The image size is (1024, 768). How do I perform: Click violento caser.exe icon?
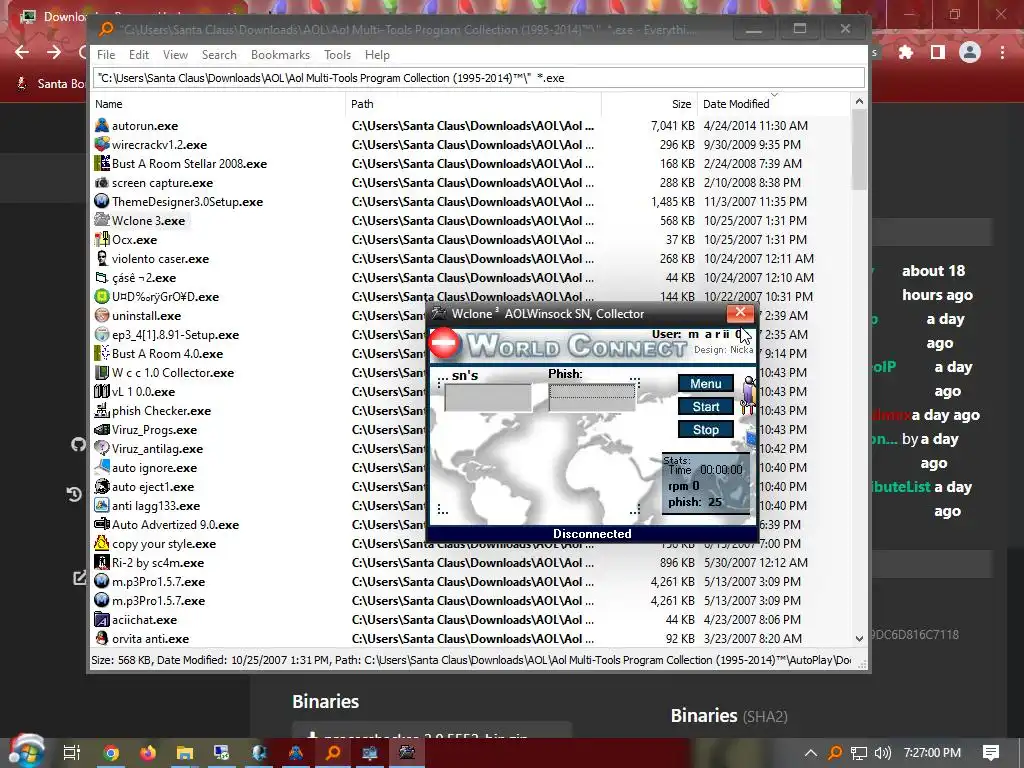coord(101,259)
